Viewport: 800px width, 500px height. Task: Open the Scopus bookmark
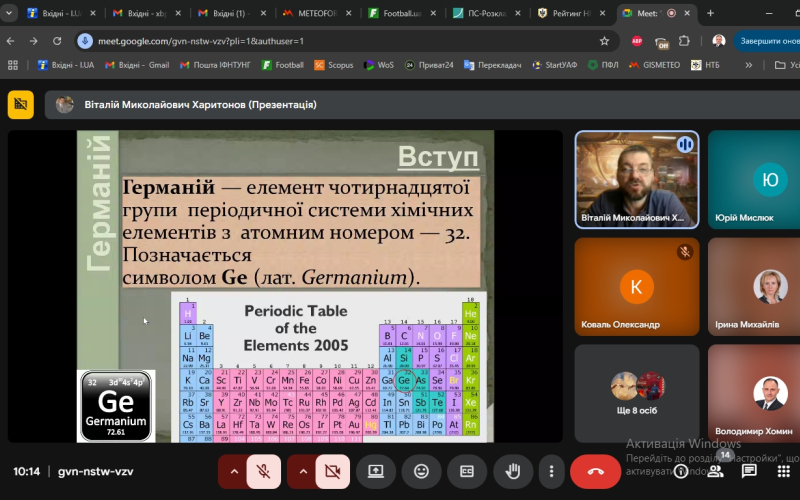click(x=334, y=65)
